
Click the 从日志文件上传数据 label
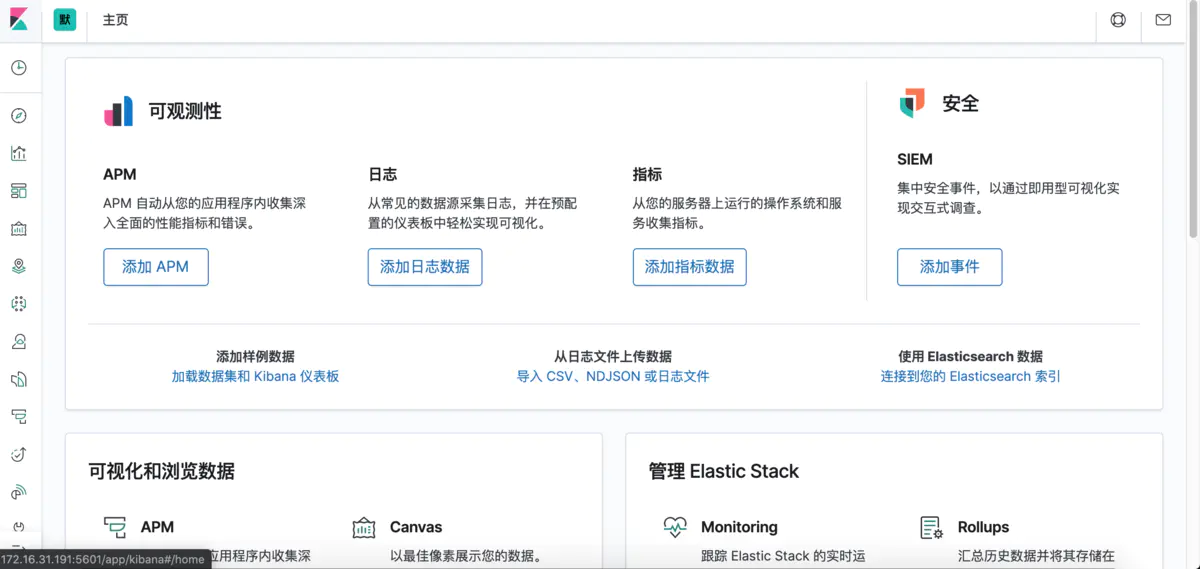click(x=613, y=356)
